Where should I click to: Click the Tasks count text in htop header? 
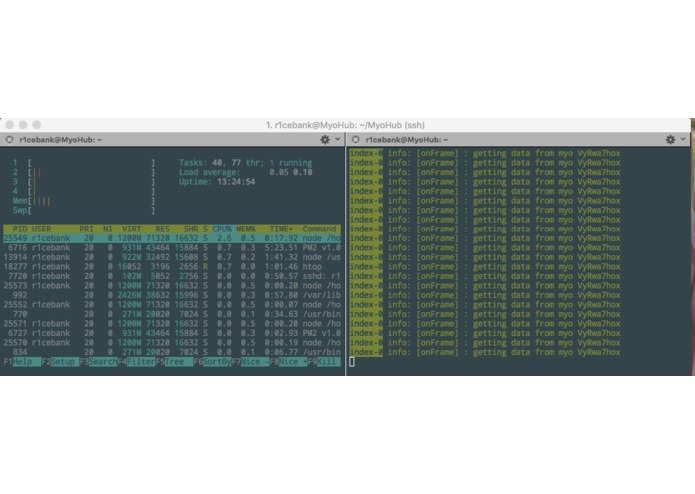coord(246,163)
